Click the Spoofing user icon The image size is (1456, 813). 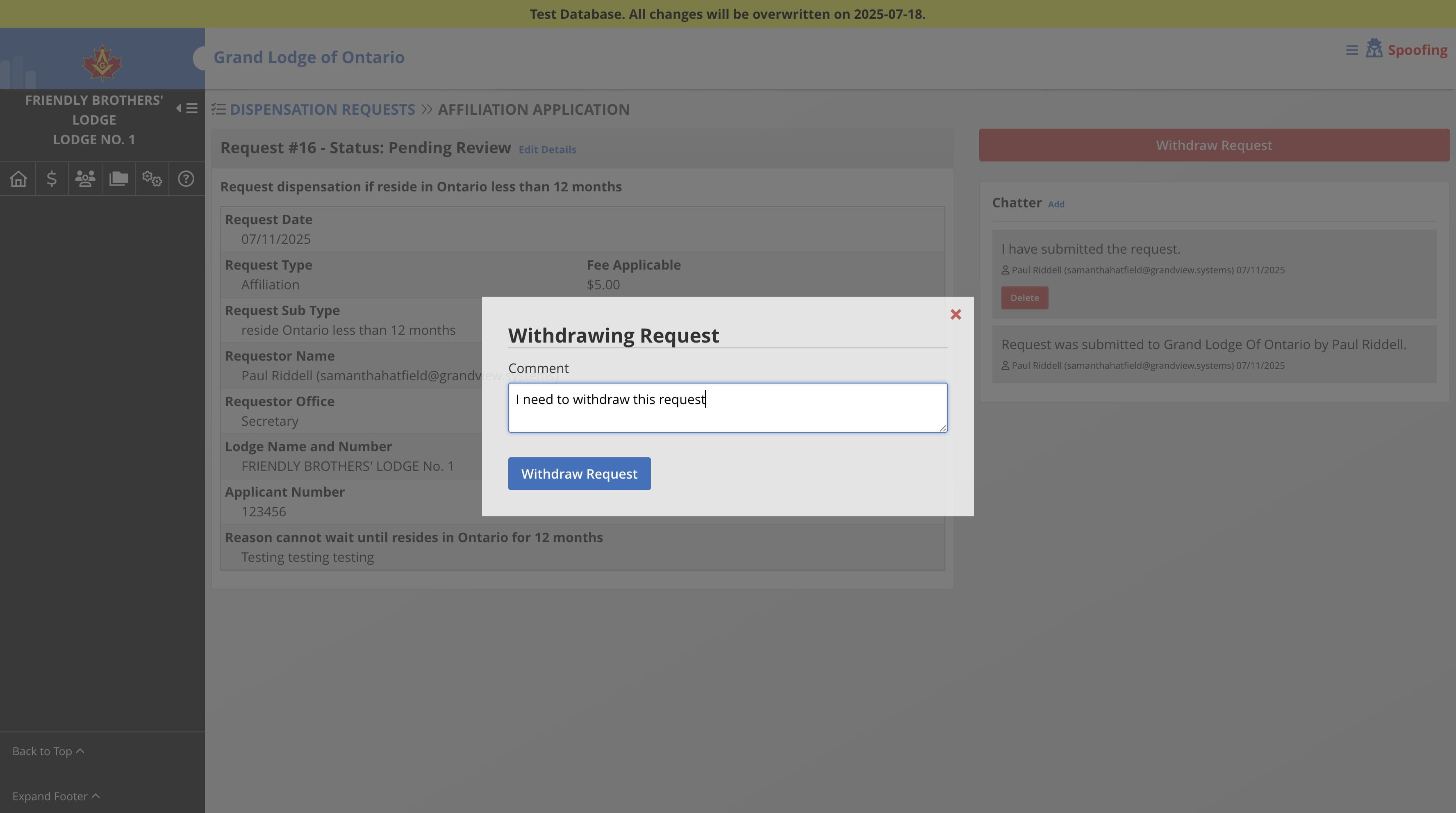click(x=1374, y=49)
